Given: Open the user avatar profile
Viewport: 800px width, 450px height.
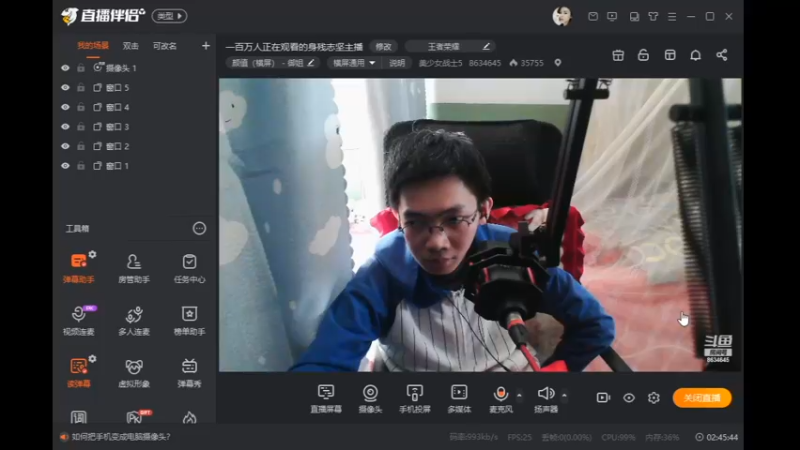Looking at the screenshot, I should point(562,16).
